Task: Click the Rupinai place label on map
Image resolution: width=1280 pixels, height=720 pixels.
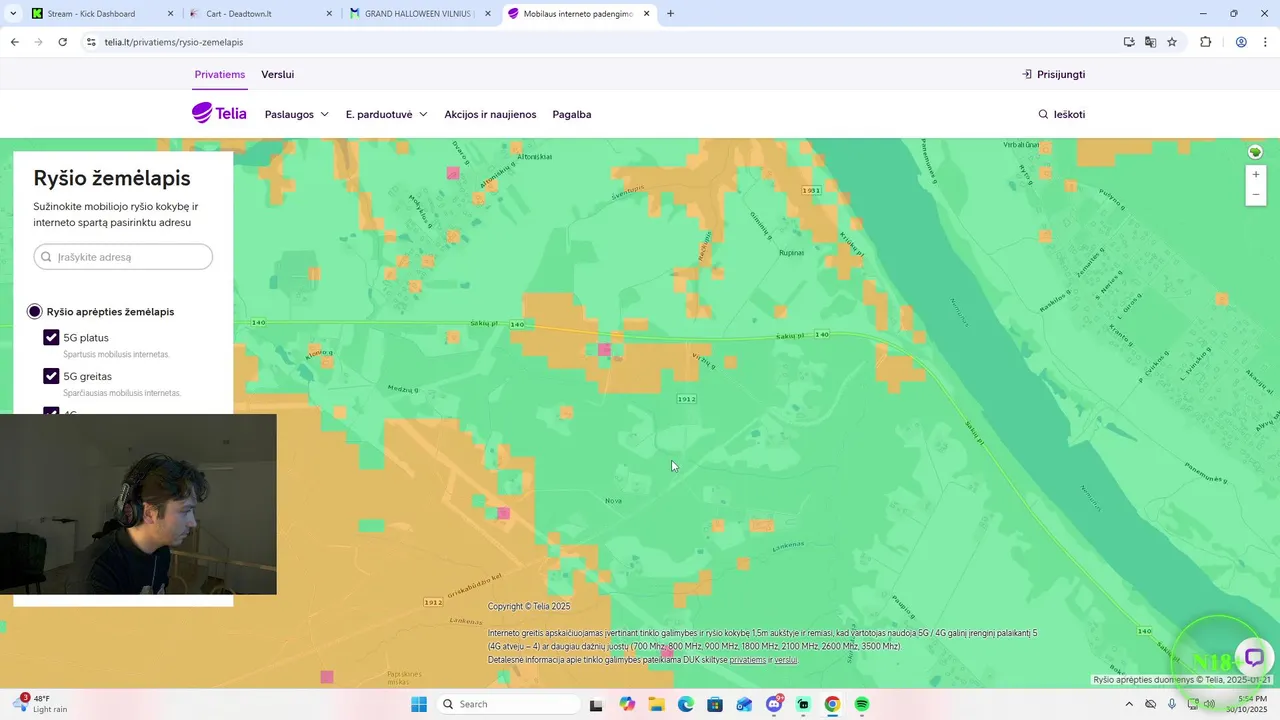Action: click(792, 253)
